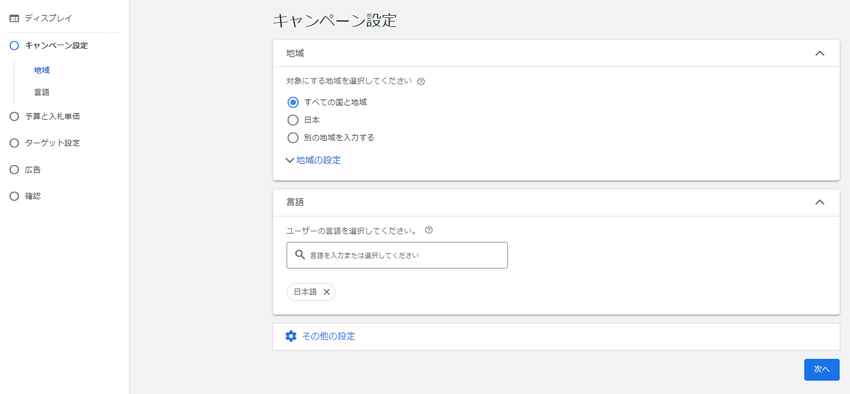
Task: Collapse the 言語 section with its chevron
Action: click(x=820, y=202)
